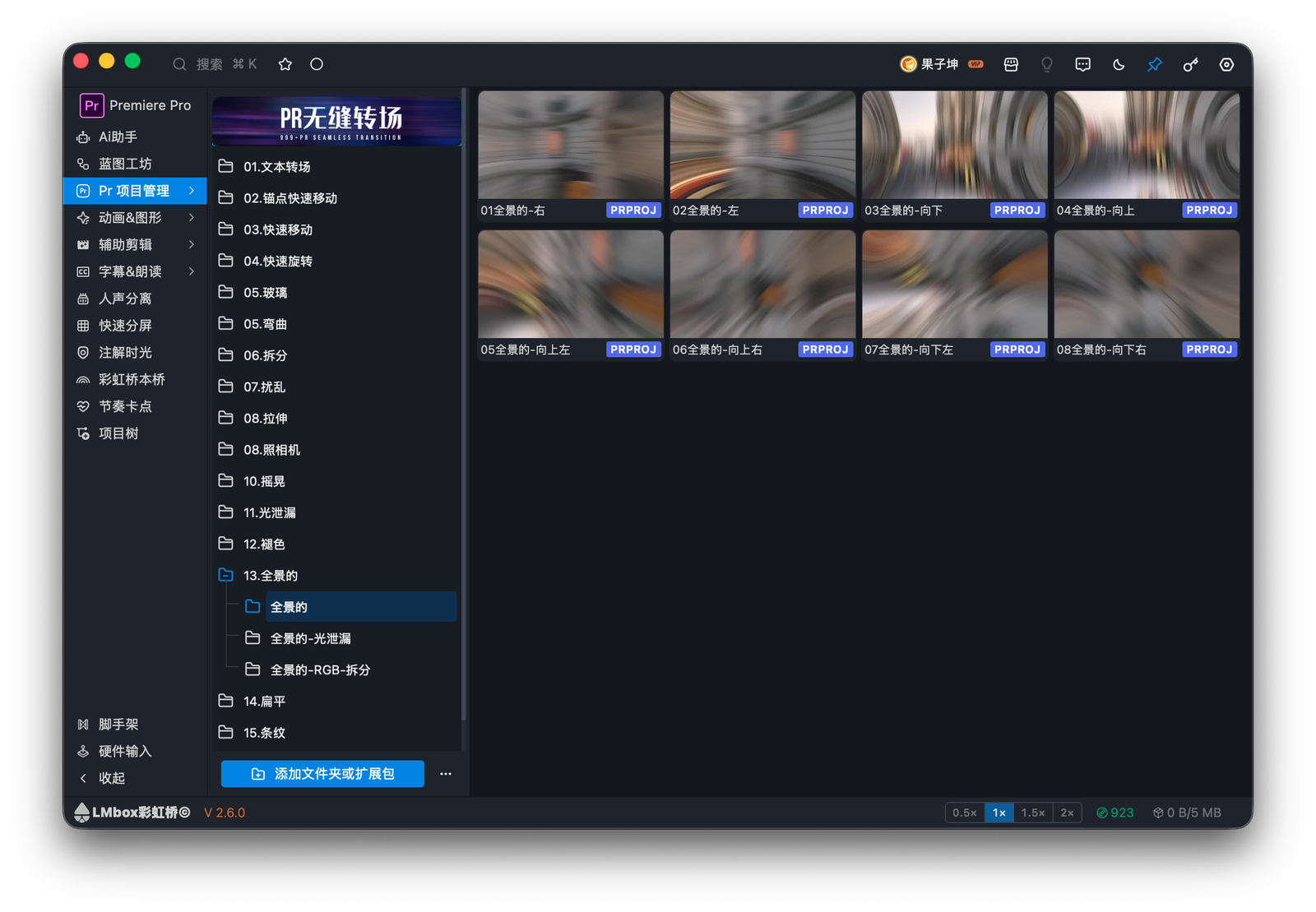Set thumbnail scale to 1.5×
Viewport: 1316px width, 912px height.
(x=1033, y=812)
